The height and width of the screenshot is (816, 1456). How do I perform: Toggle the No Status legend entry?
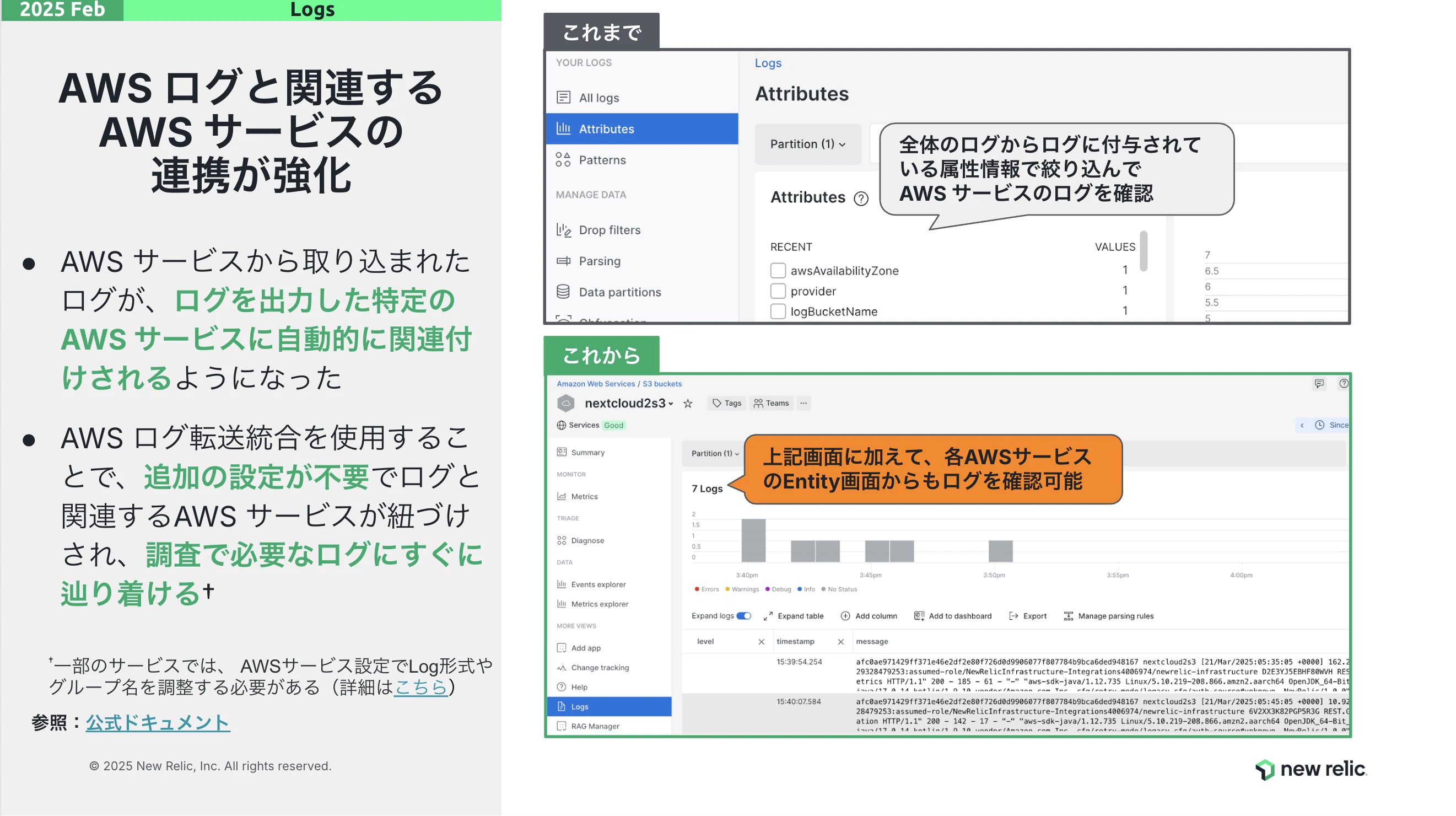point(839,589)
